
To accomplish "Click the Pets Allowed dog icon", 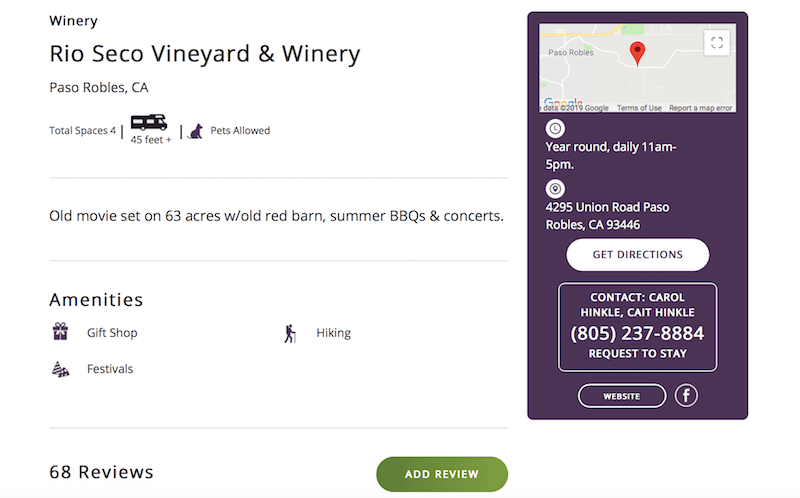I will click(x=196, y=132).
